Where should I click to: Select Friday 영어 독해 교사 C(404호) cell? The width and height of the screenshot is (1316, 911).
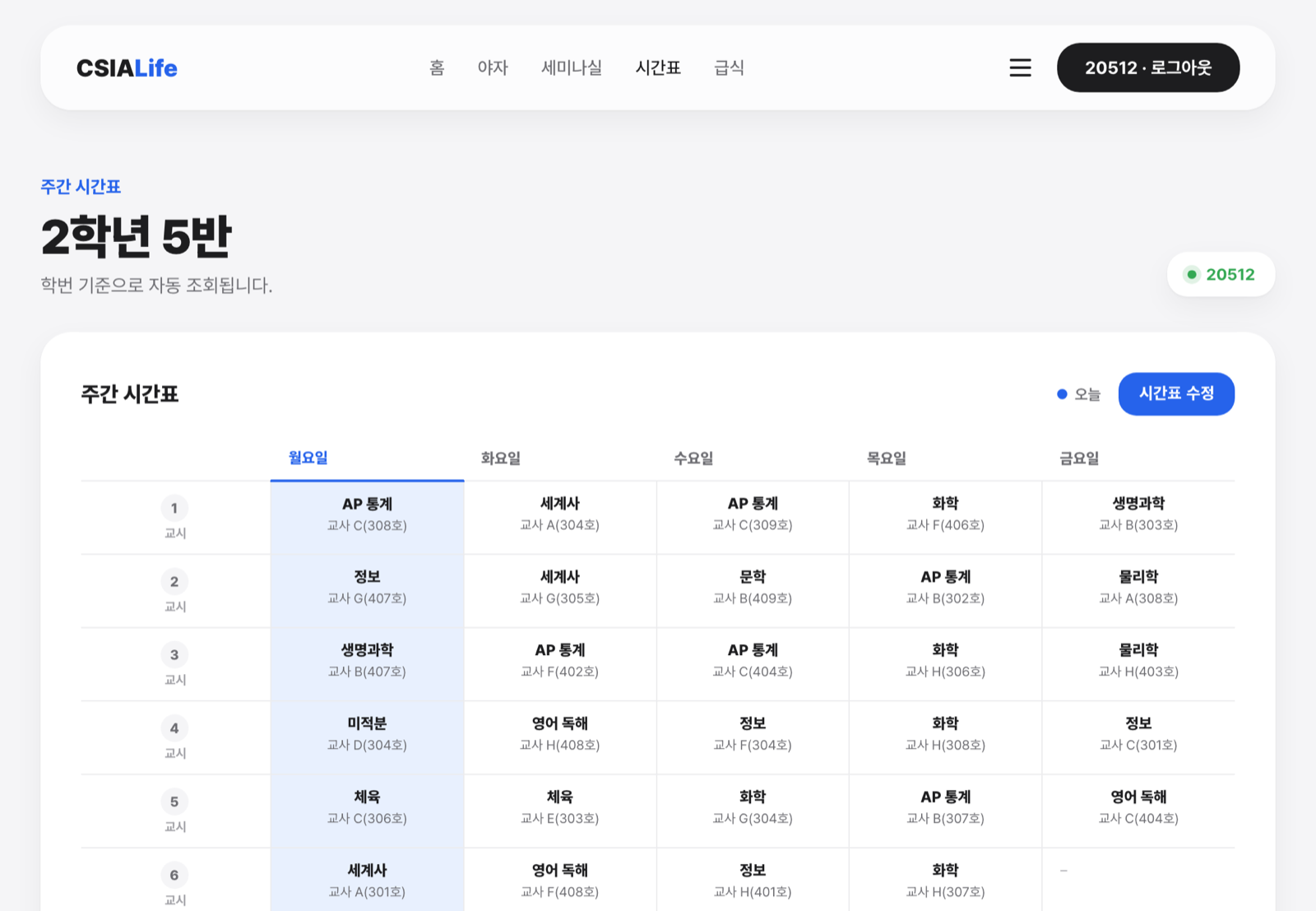[x=1138, y=811]
